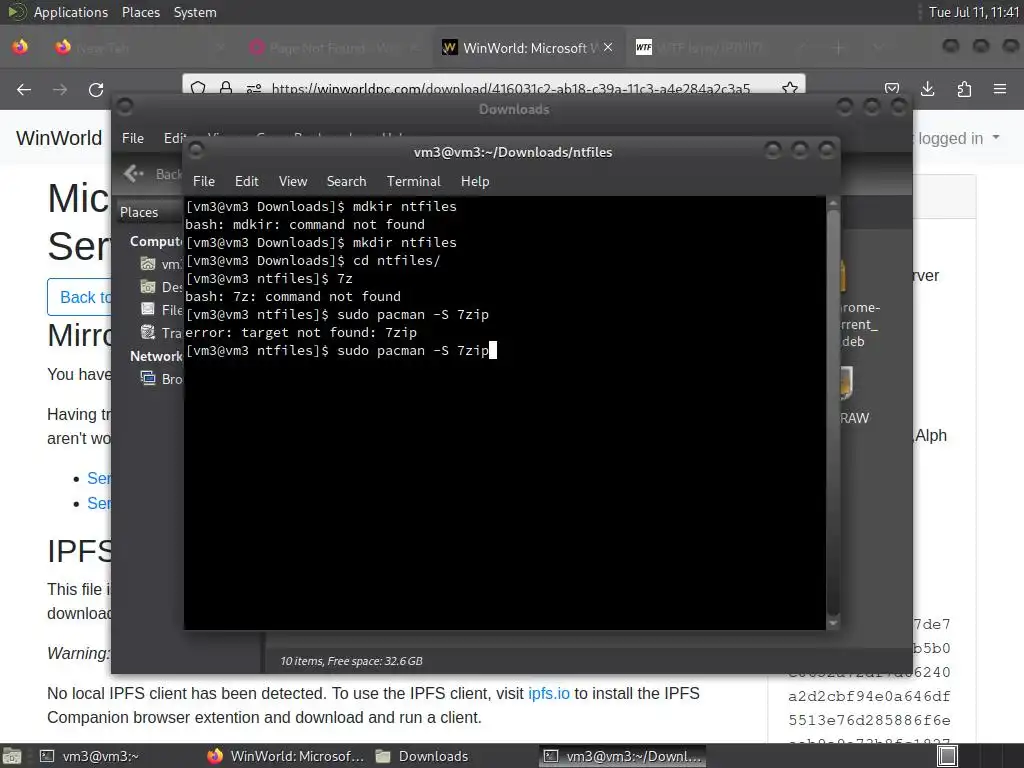
Task: Open the Edit menu in terminal
Action: pyautogui.click(x=246, y=182)
